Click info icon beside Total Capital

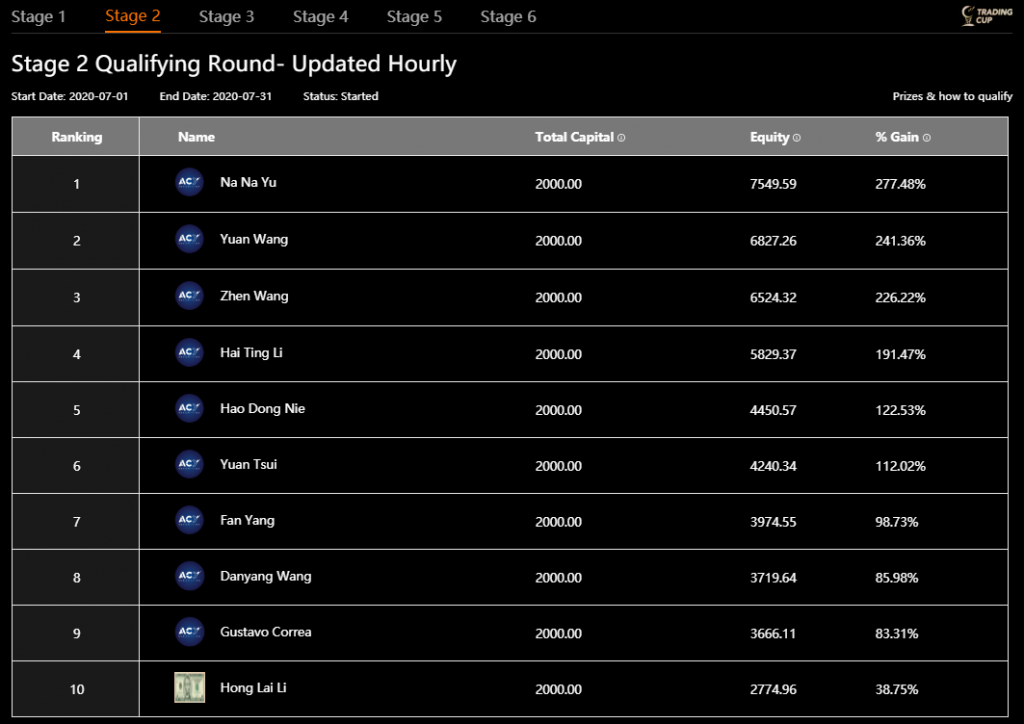[622, 138]
